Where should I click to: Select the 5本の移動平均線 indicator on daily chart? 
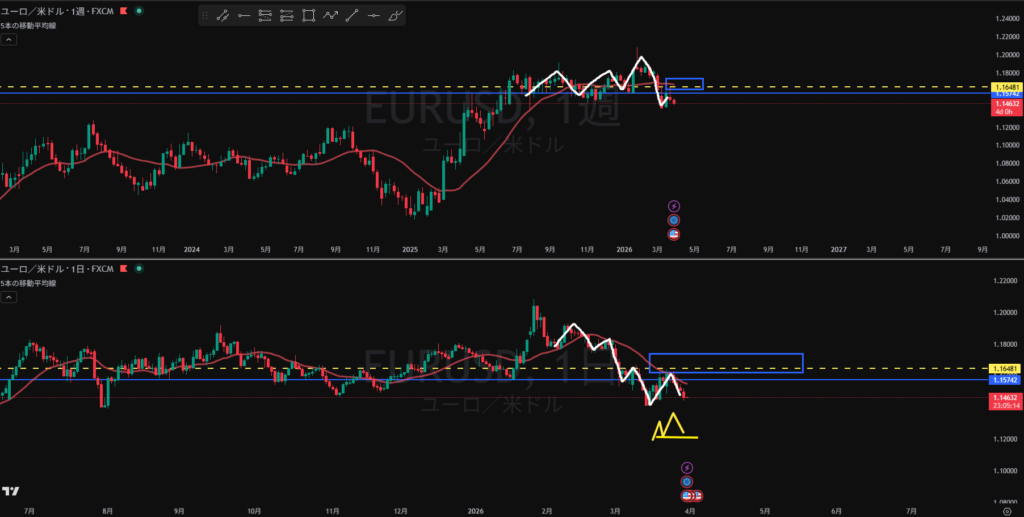point(30,284)
